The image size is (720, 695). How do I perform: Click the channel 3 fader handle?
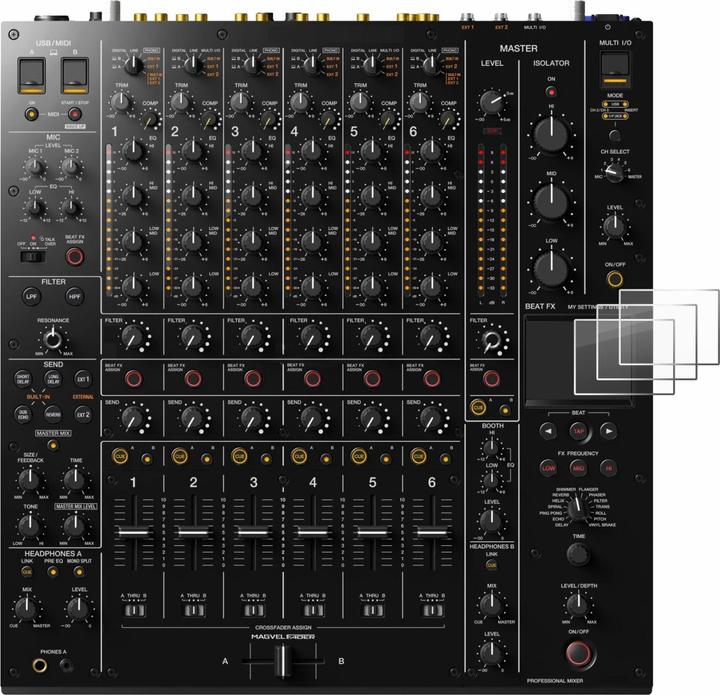[x=253, y=531]
